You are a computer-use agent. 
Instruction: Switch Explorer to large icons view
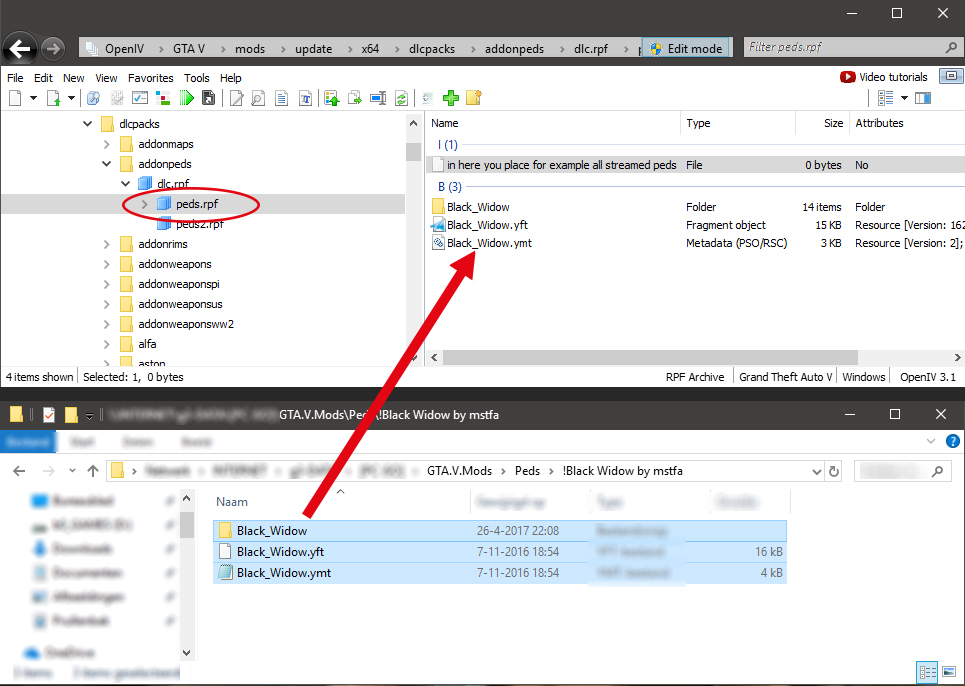click(x=949, y=672)
